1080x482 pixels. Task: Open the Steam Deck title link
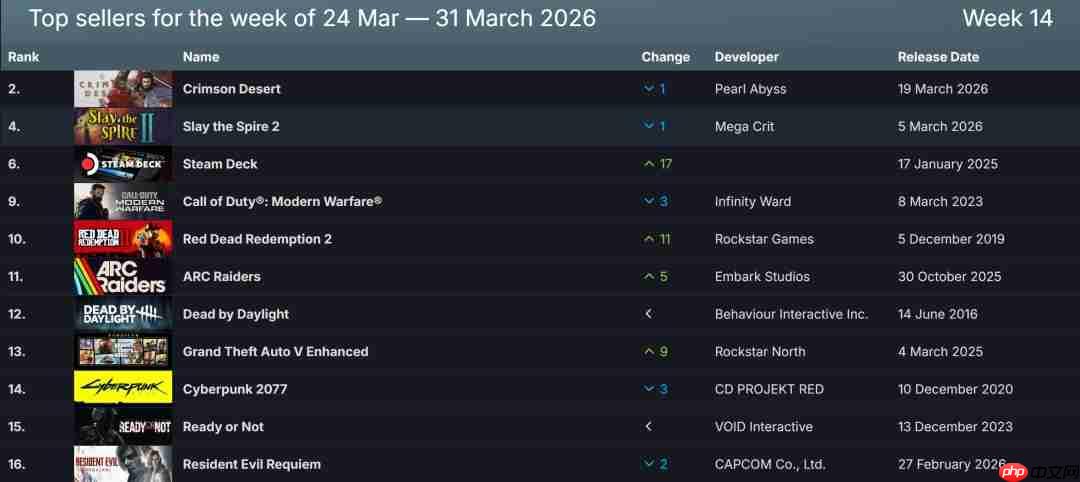(220, 164)
